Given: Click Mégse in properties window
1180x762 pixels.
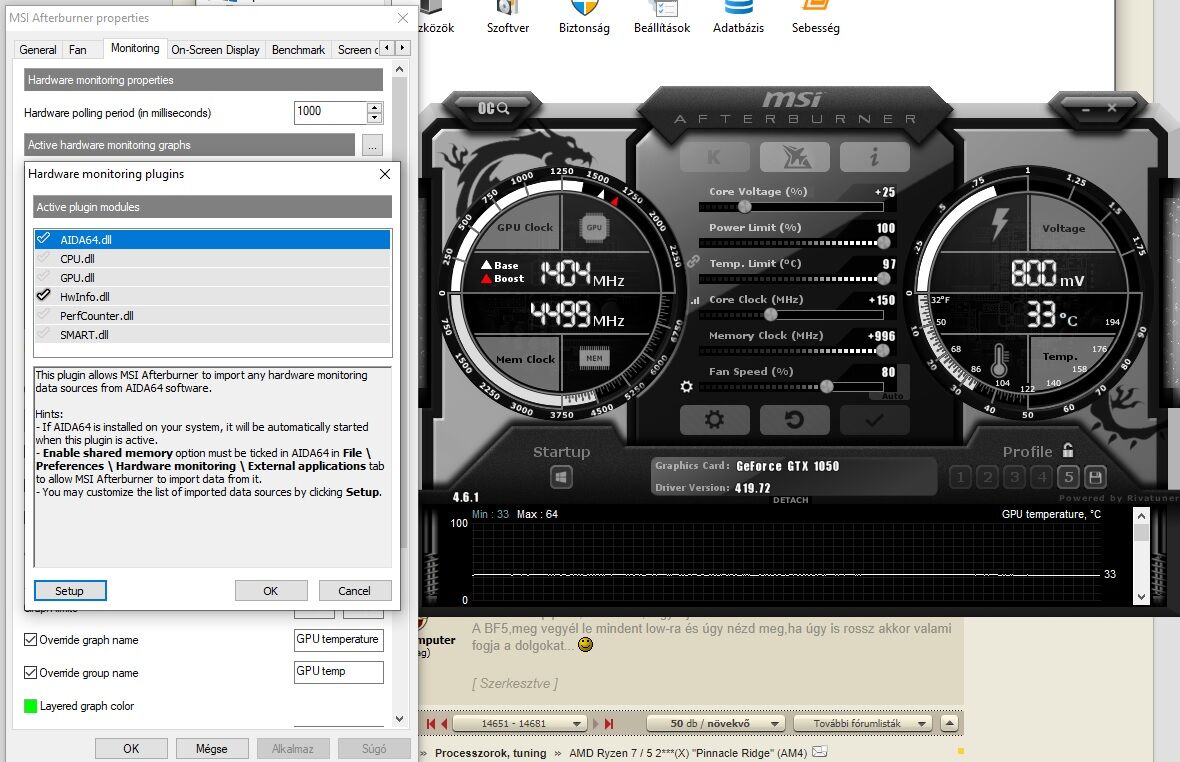Looking at the screenshot, I should pyautogui.click(x=211, y=748).
